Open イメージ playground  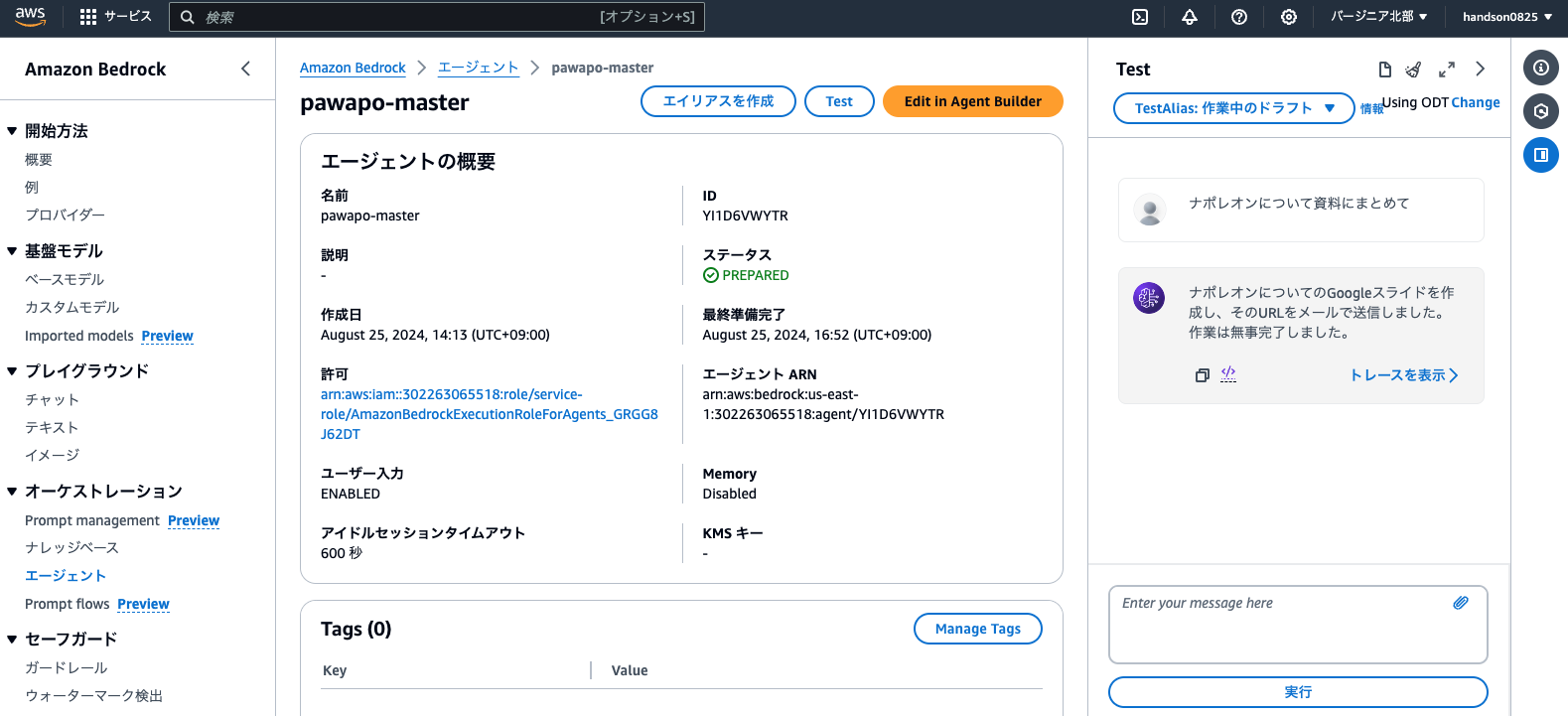click(52, 456)
